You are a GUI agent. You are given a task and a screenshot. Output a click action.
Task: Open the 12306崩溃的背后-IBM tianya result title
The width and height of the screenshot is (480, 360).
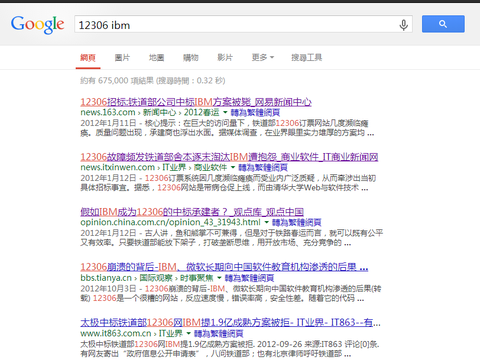tap(224, 267)
